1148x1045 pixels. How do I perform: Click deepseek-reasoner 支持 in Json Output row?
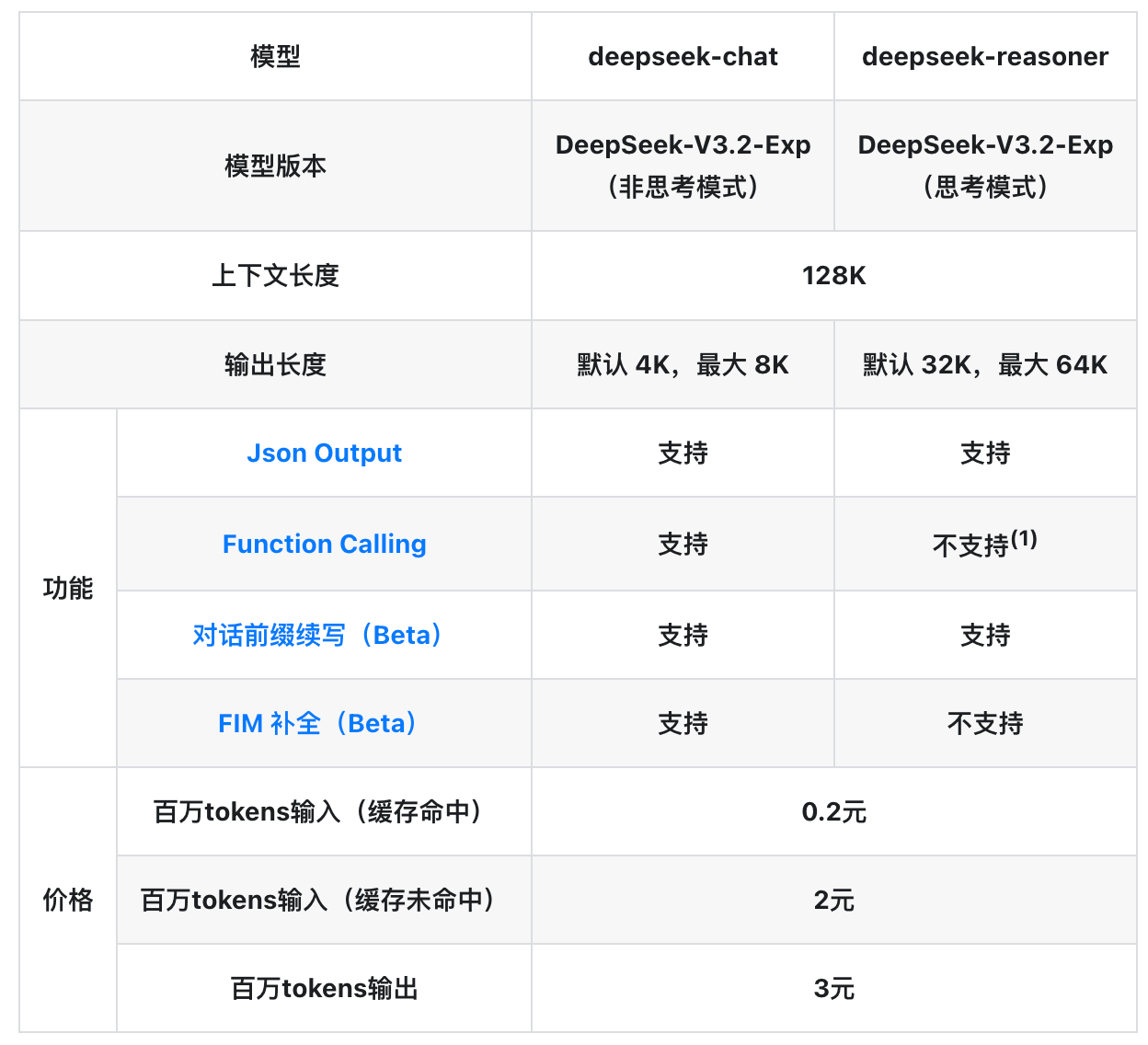(985, 454)
